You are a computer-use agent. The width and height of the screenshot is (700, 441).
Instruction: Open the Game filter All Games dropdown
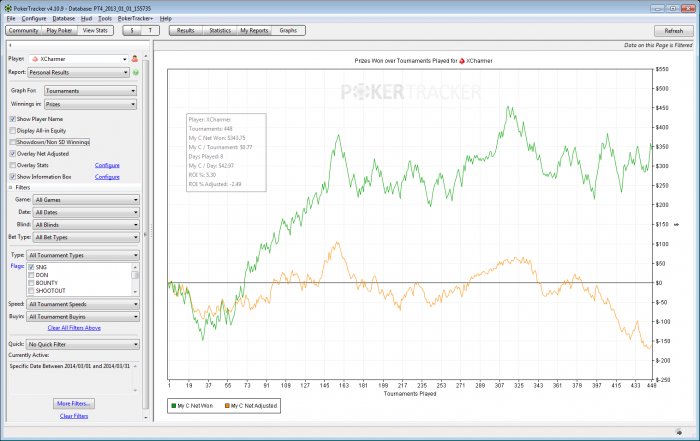click(86, 200)
